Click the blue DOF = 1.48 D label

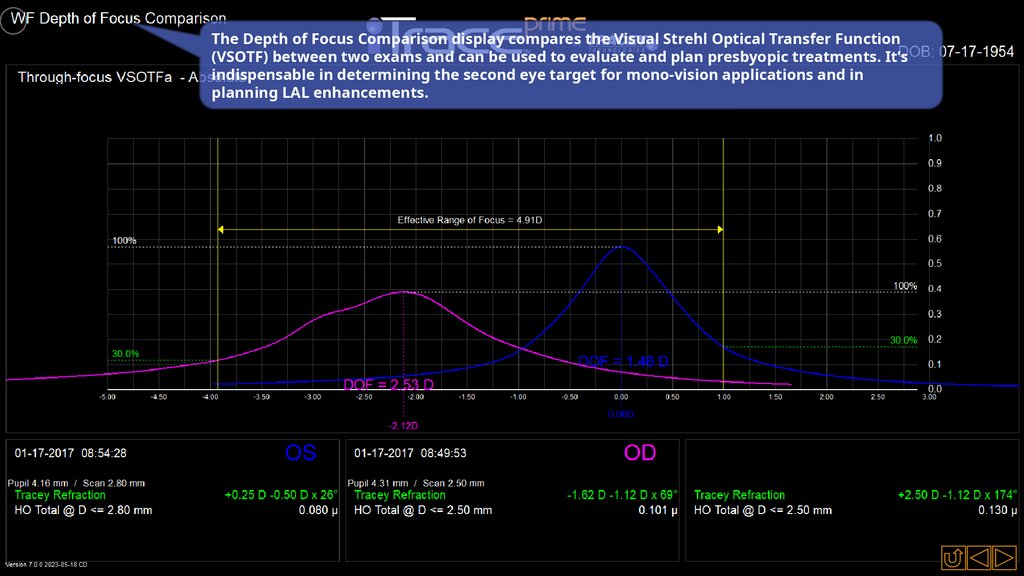623,361
